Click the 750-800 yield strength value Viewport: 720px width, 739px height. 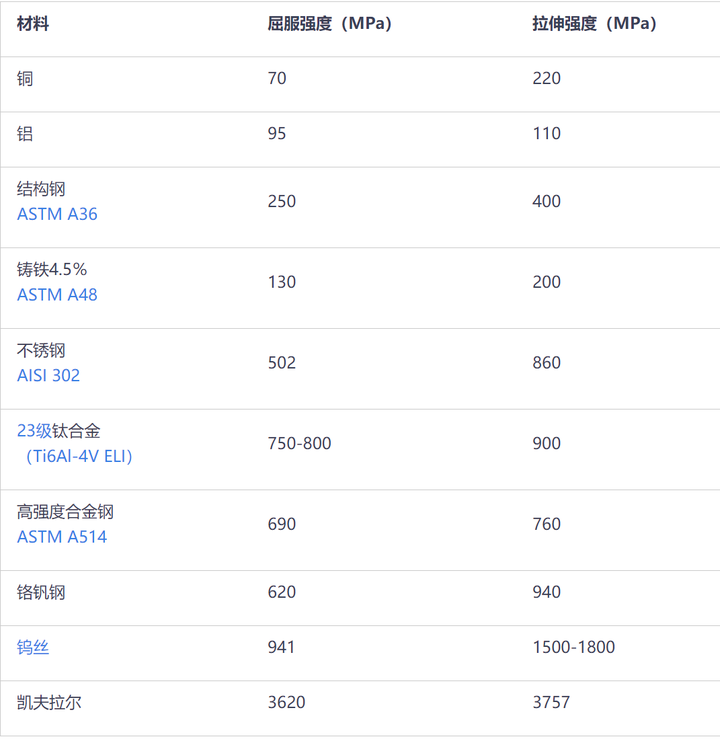click(x=299, y=443)
